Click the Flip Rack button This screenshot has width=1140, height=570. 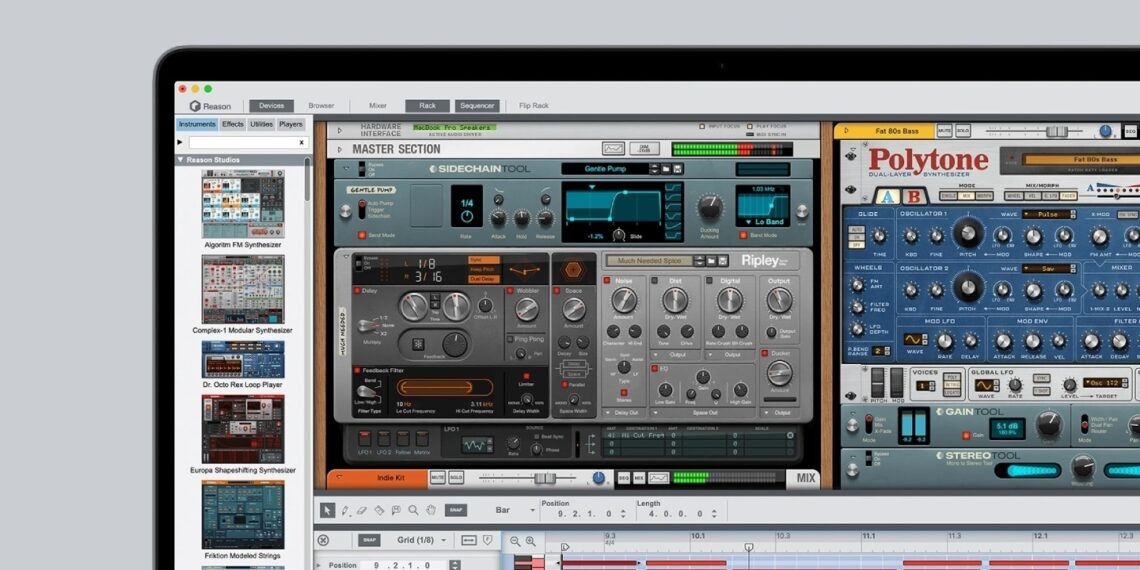pyautogui.click(x=533, y=105)
